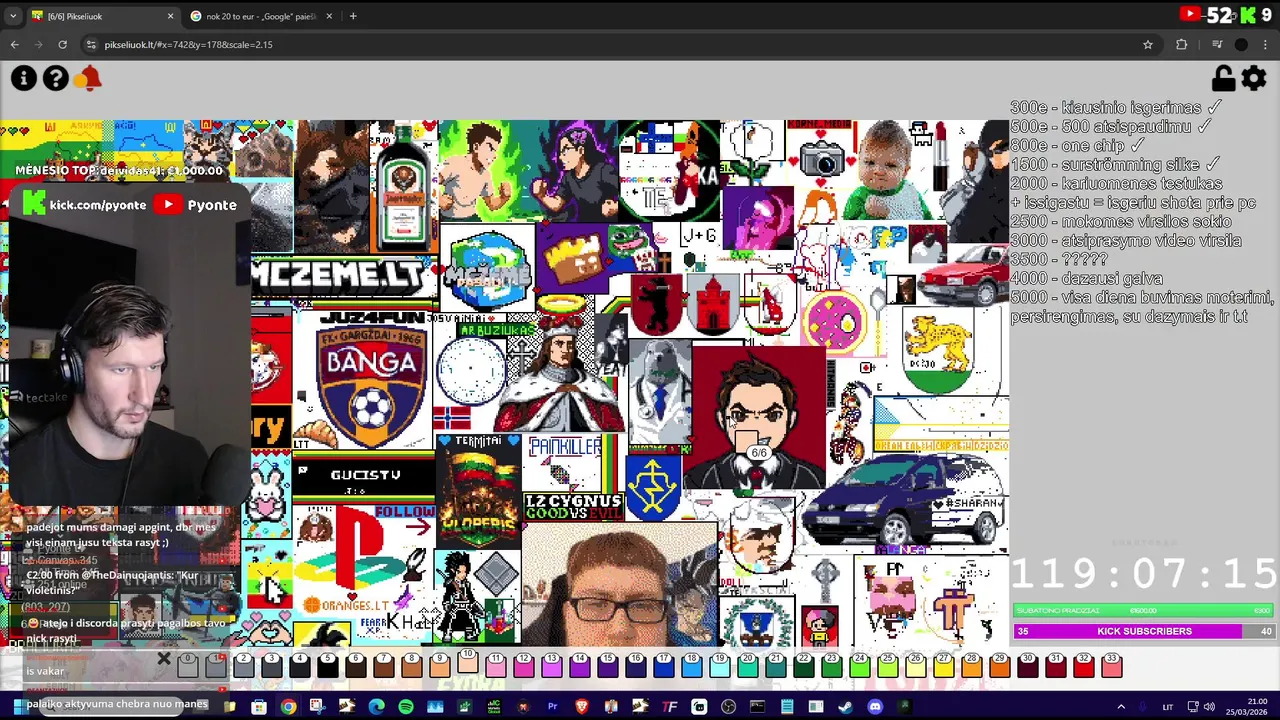Select purple swatch number 14
Viewport: 1280px width, 720px height.
pos(579,666)
